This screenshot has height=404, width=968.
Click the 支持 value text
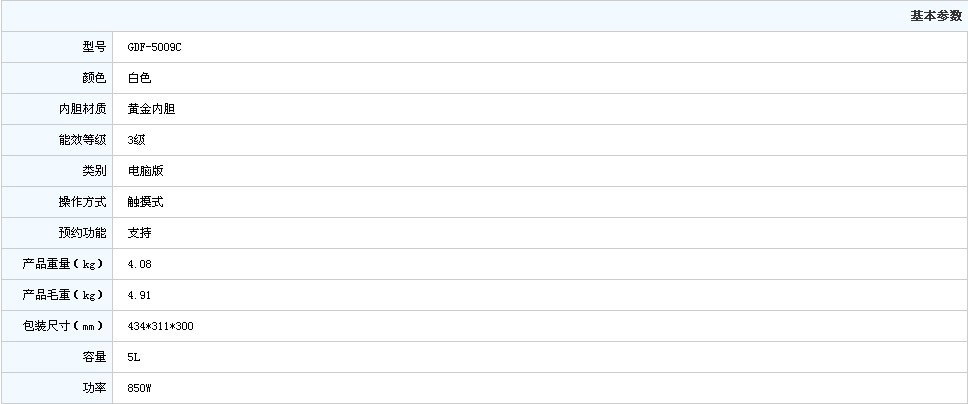click(x=139, y=233)
